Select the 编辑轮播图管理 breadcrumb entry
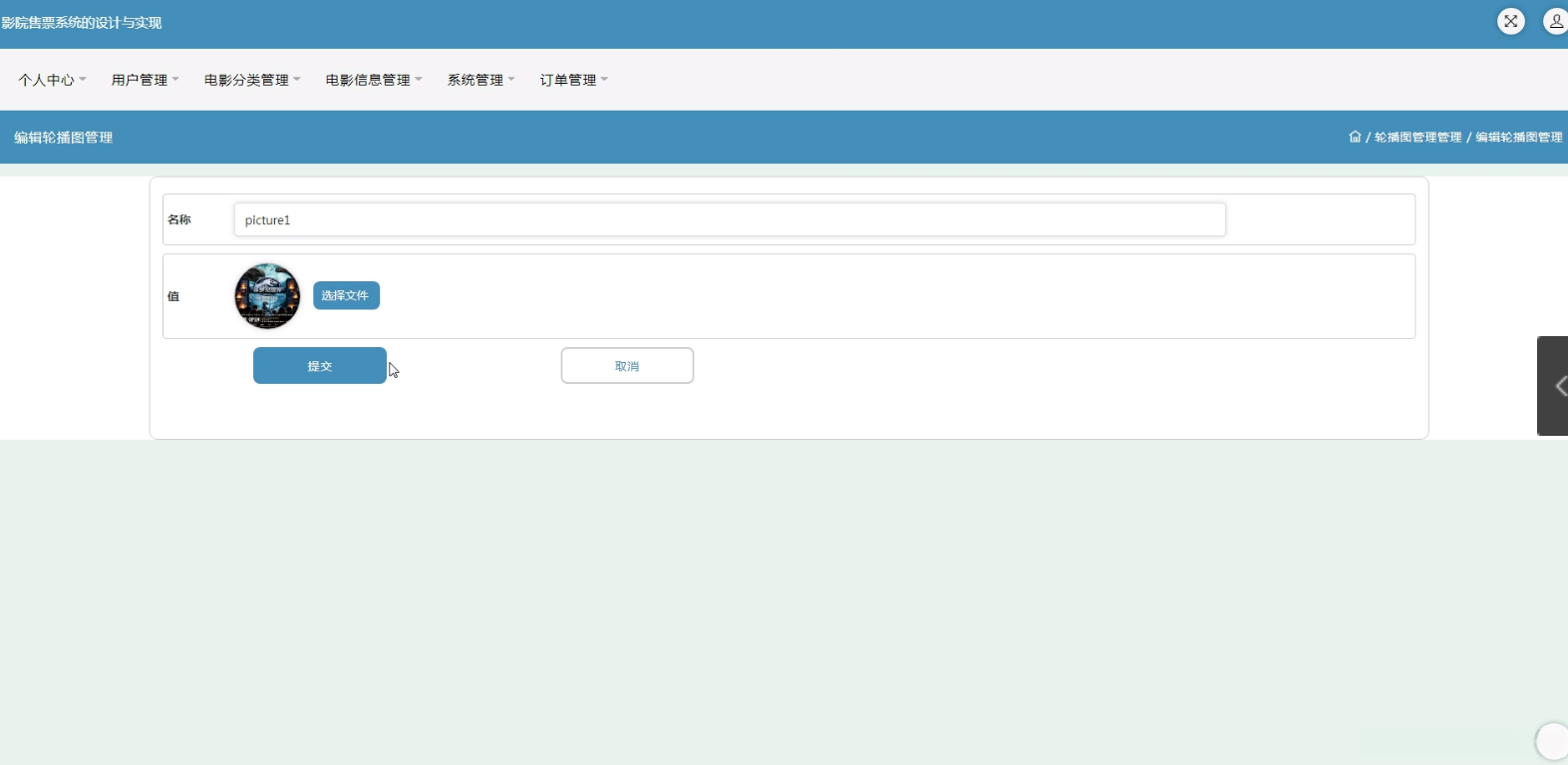 click(1519, 138)
